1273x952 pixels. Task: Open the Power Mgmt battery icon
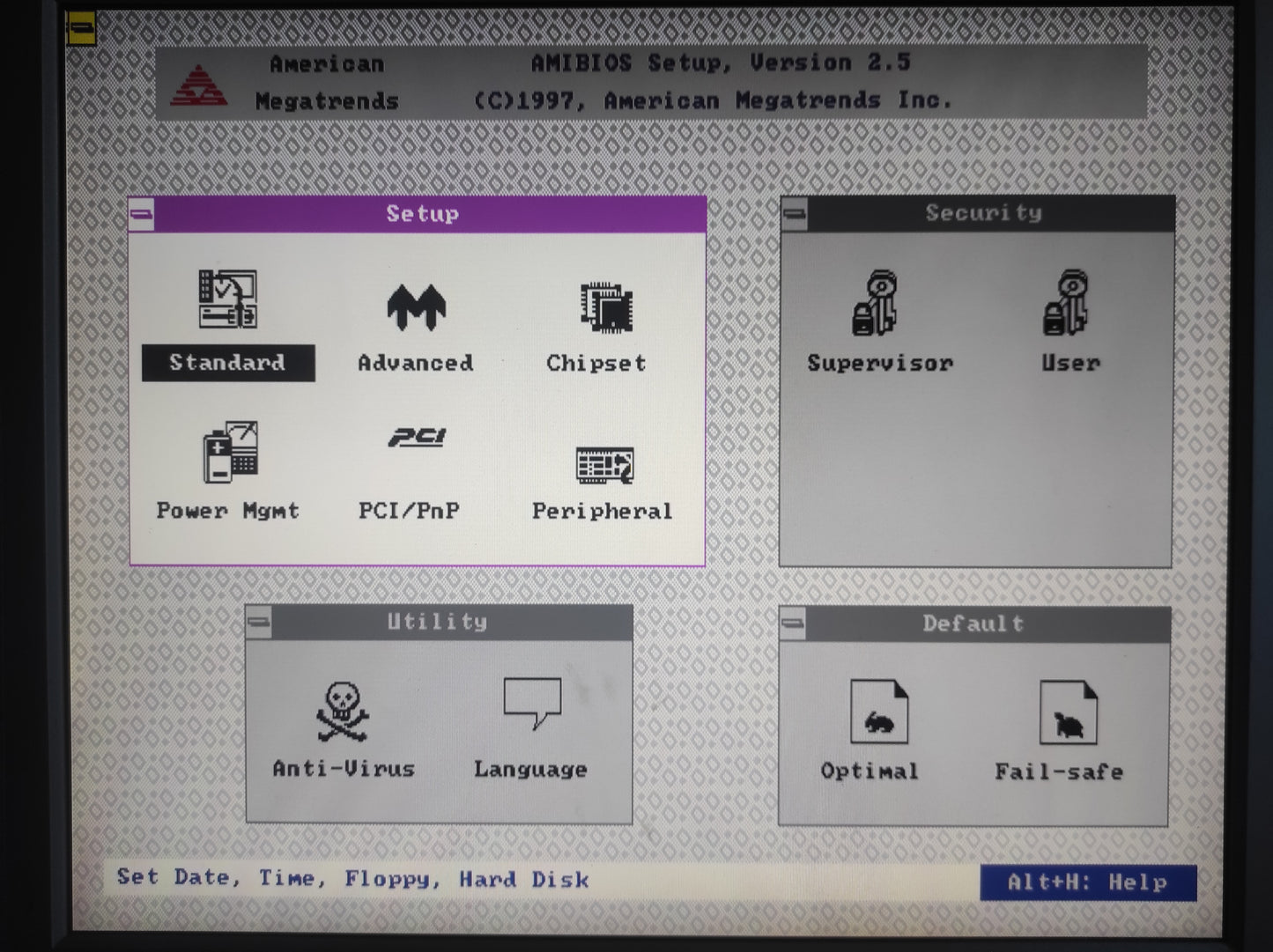click(x=229, y=453)
